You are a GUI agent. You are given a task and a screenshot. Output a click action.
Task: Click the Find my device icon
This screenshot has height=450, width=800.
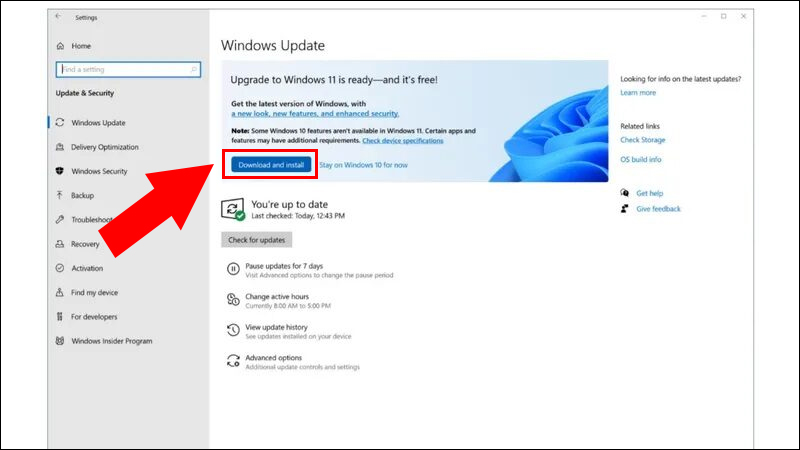click(x=60, y=292)
